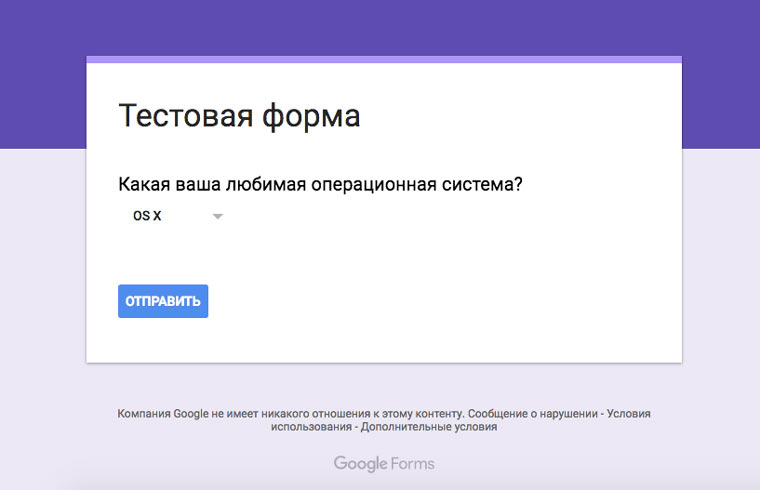Click the word система? in the question
The image size is (760, 490).
(x=482, y=185)
